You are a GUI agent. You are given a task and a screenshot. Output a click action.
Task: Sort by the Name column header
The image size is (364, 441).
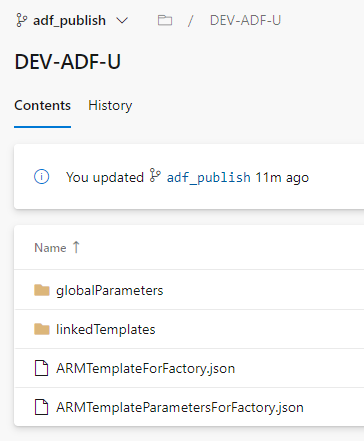point(50,248)
